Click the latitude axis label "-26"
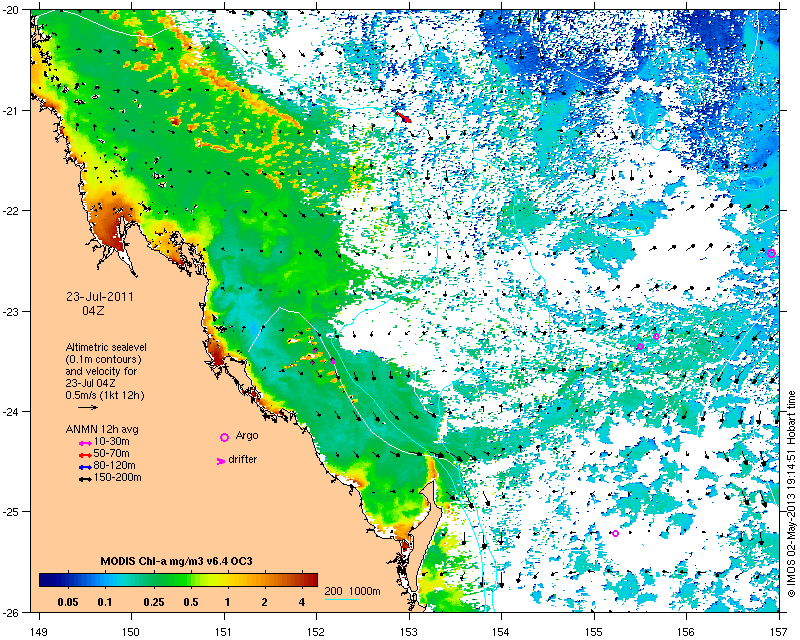This screenshot has height=640, width=800. point(10,612)
